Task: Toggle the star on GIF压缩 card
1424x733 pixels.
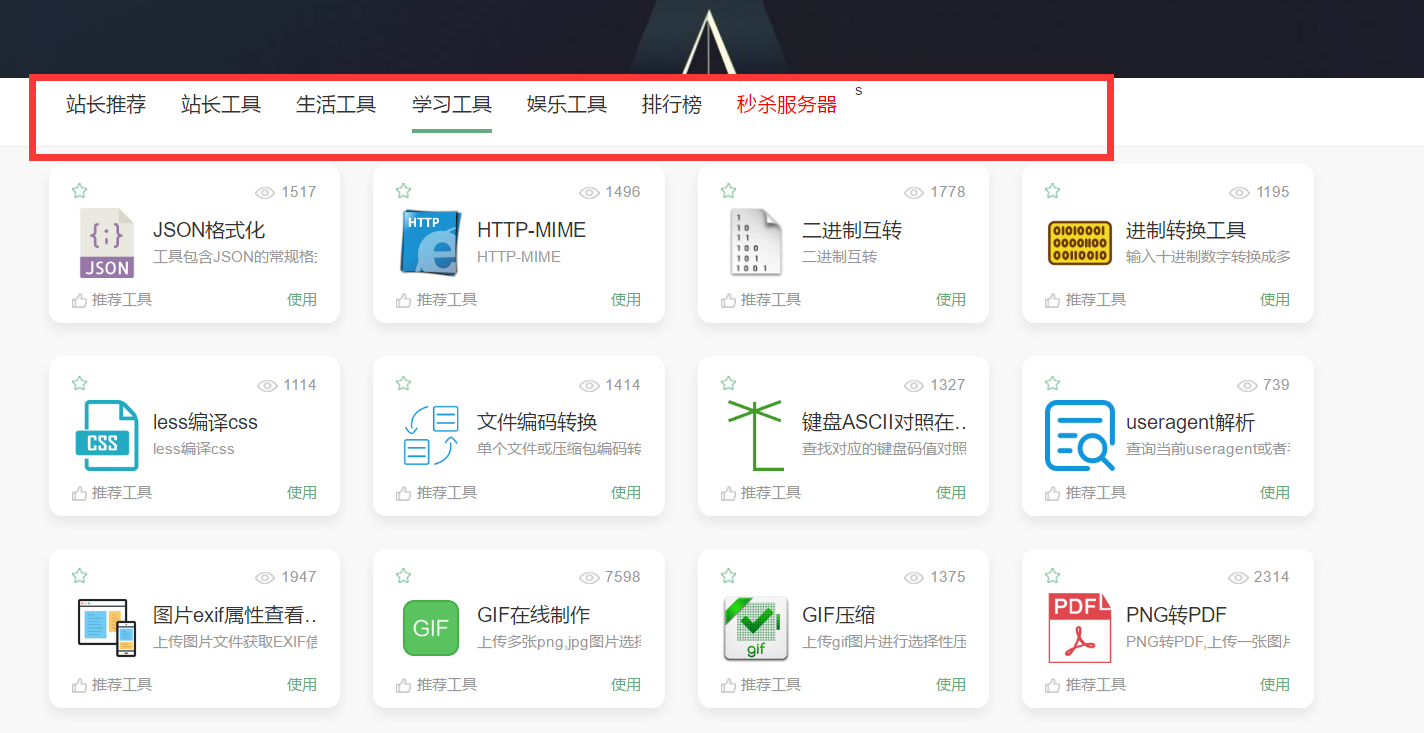Action: (728, 575)
